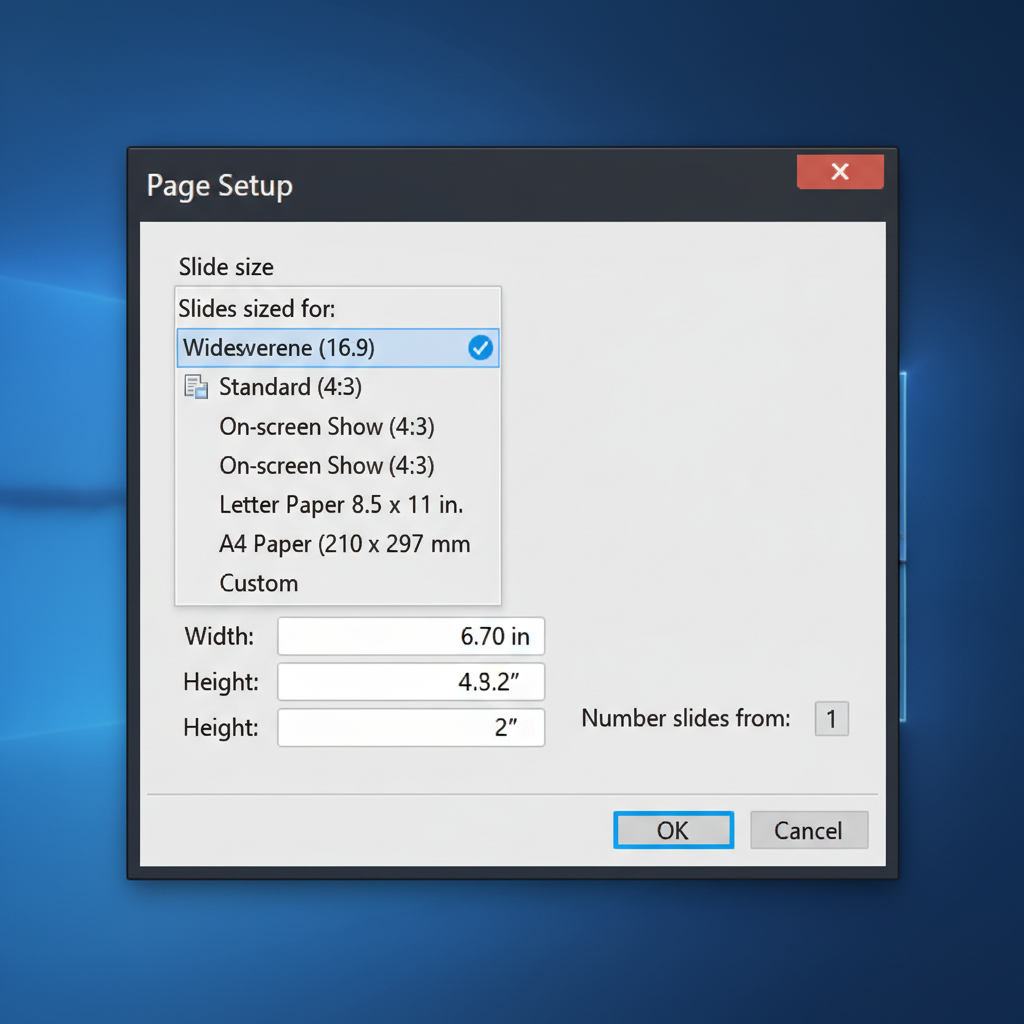Choose Standard (4:3) slide size option

pos(291,387)
